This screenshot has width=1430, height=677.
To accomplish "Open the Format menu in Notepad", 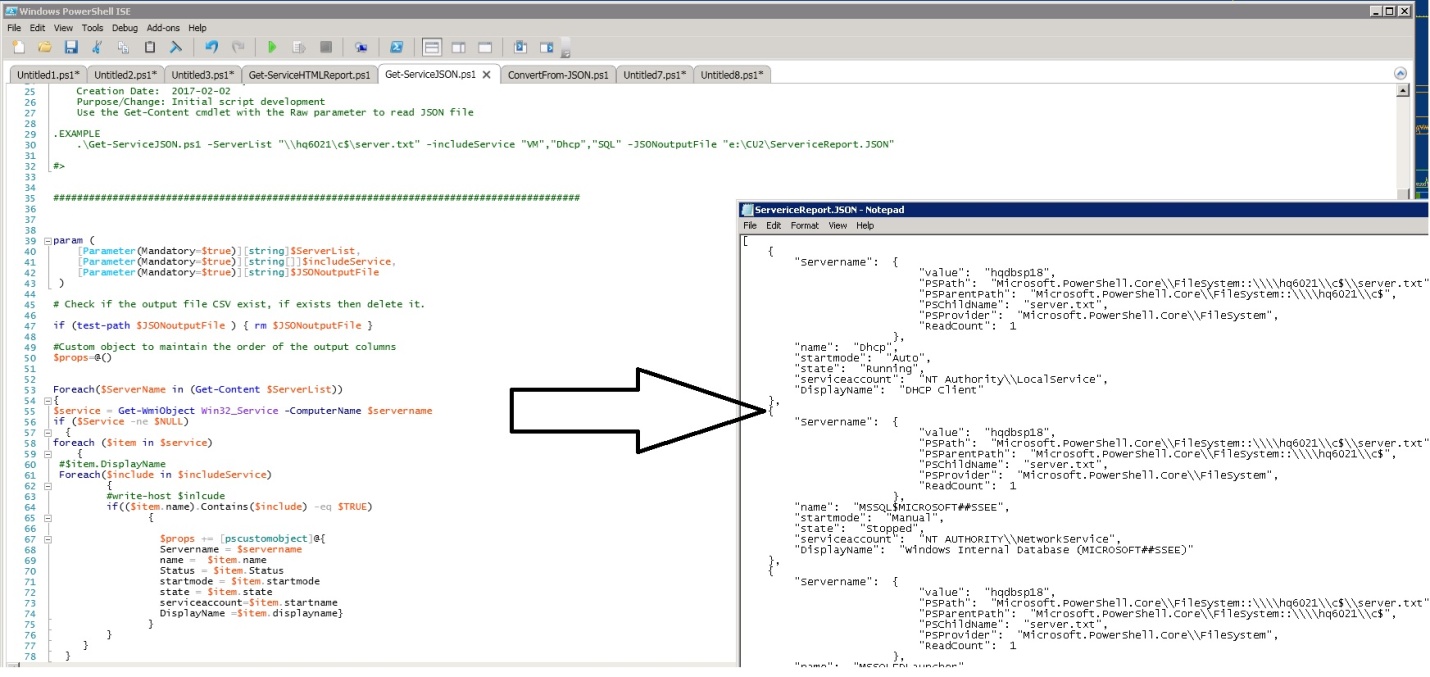I will click(x=804, y=226).
